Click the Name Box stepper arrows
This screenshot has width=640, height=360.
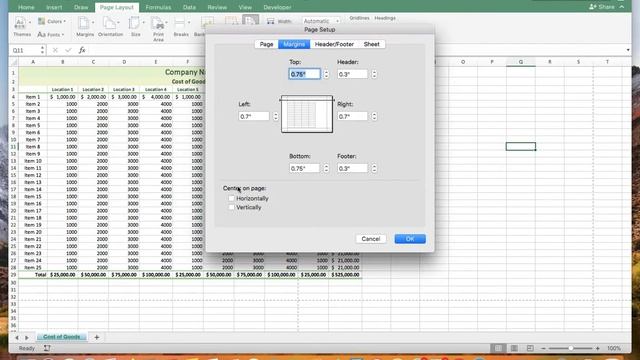click(x=42, y=50)
